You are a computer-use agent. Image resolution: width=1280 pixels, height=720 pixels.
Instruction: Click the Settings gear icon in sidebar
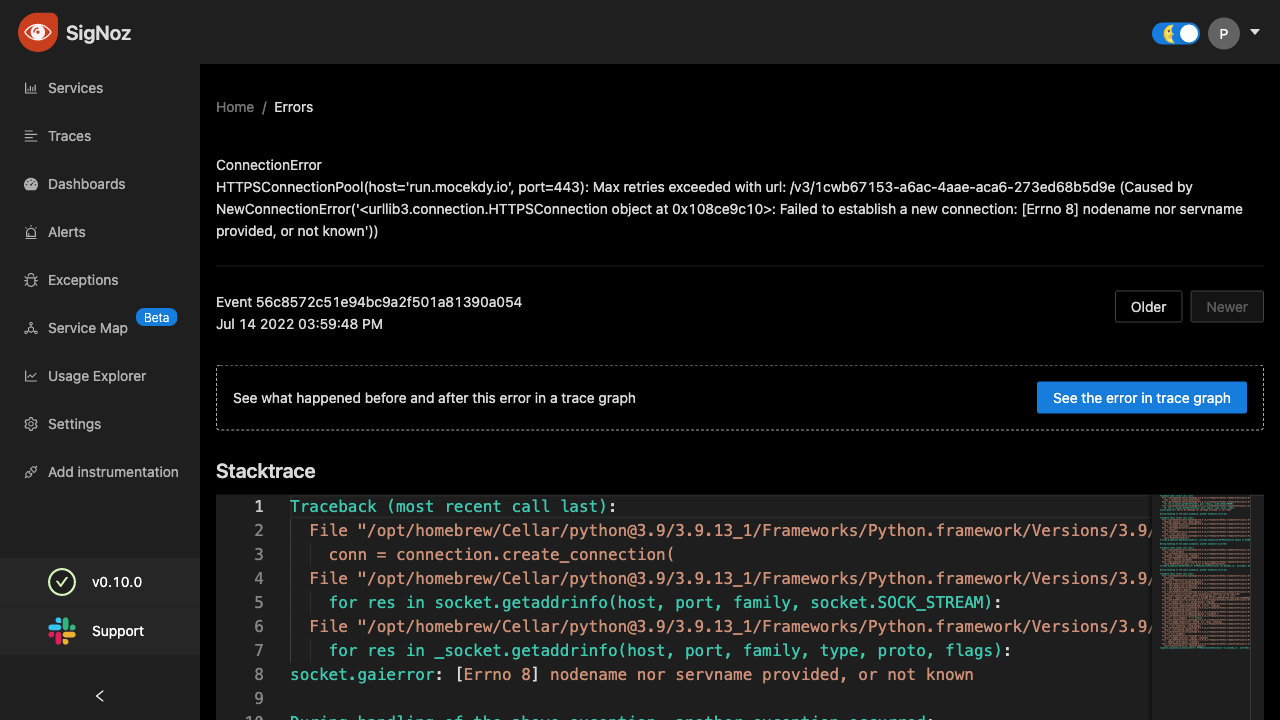(31, 424)
